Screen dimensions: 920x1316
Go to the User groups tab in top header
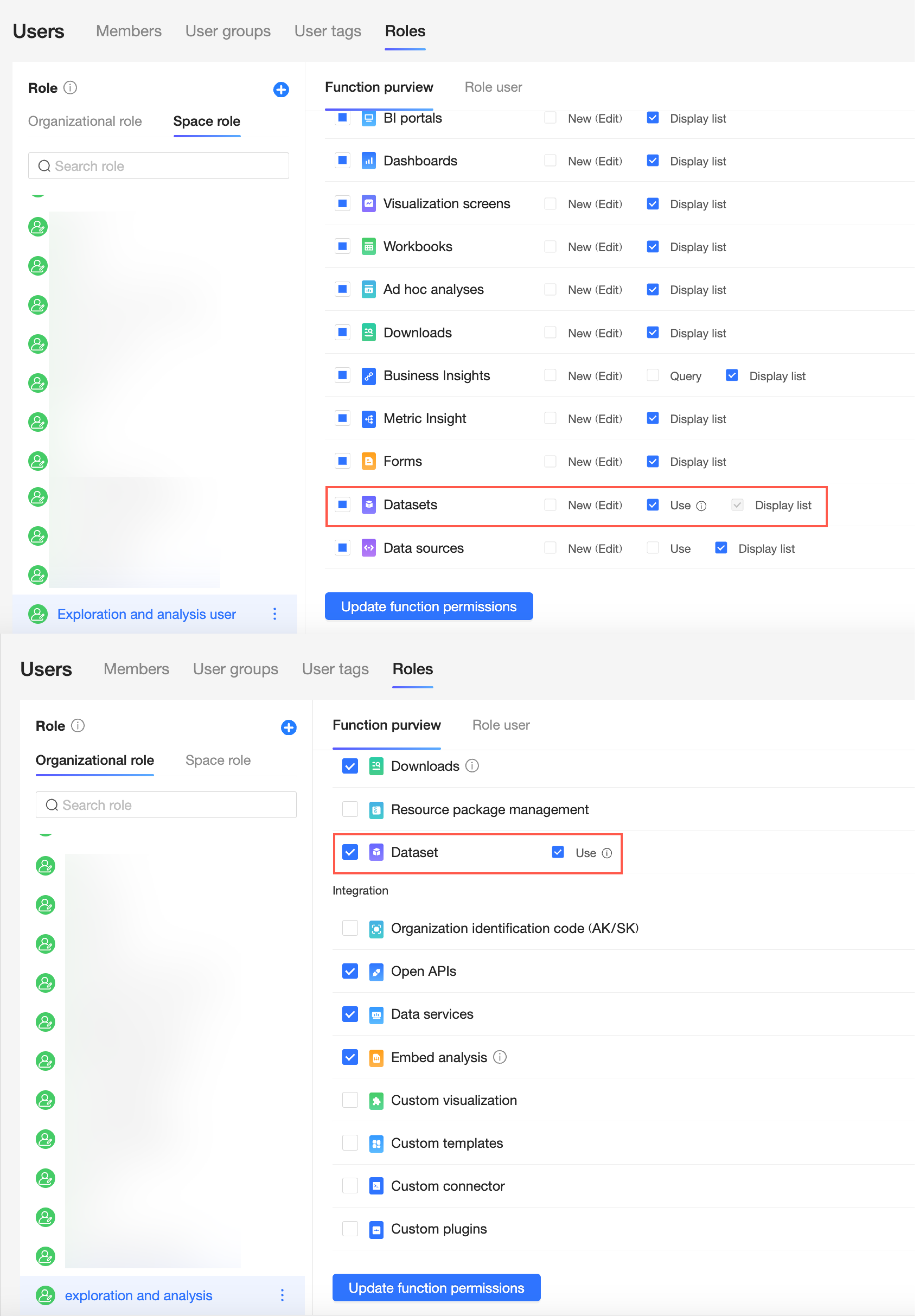click(x=228, y=31)
